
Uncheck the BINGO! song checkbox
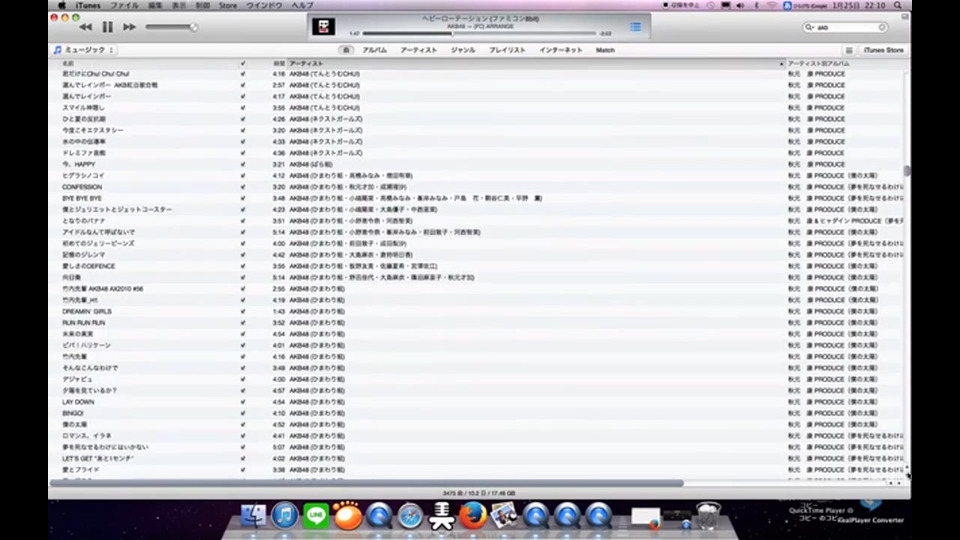(243, 413)
